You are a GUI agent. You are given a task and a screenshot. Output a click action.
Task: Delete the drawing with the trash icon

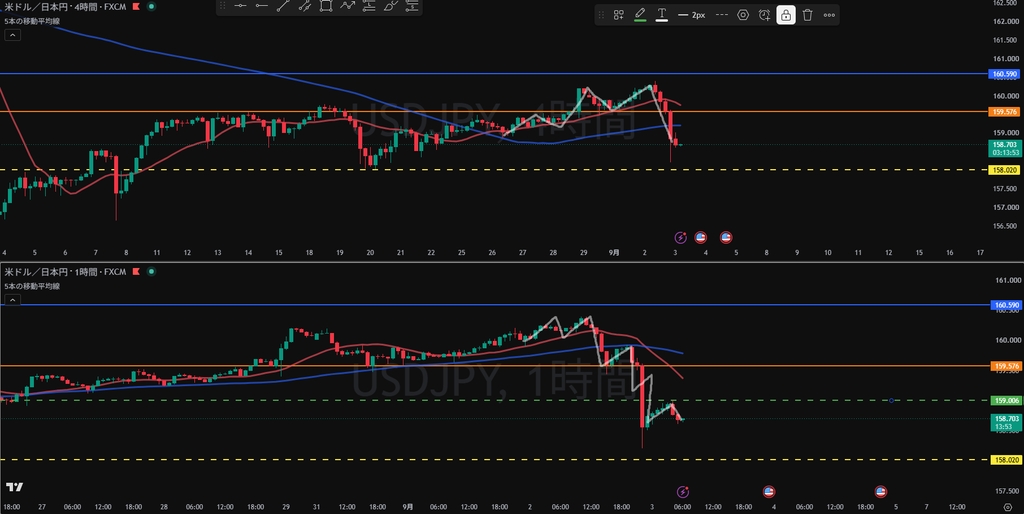808,15
